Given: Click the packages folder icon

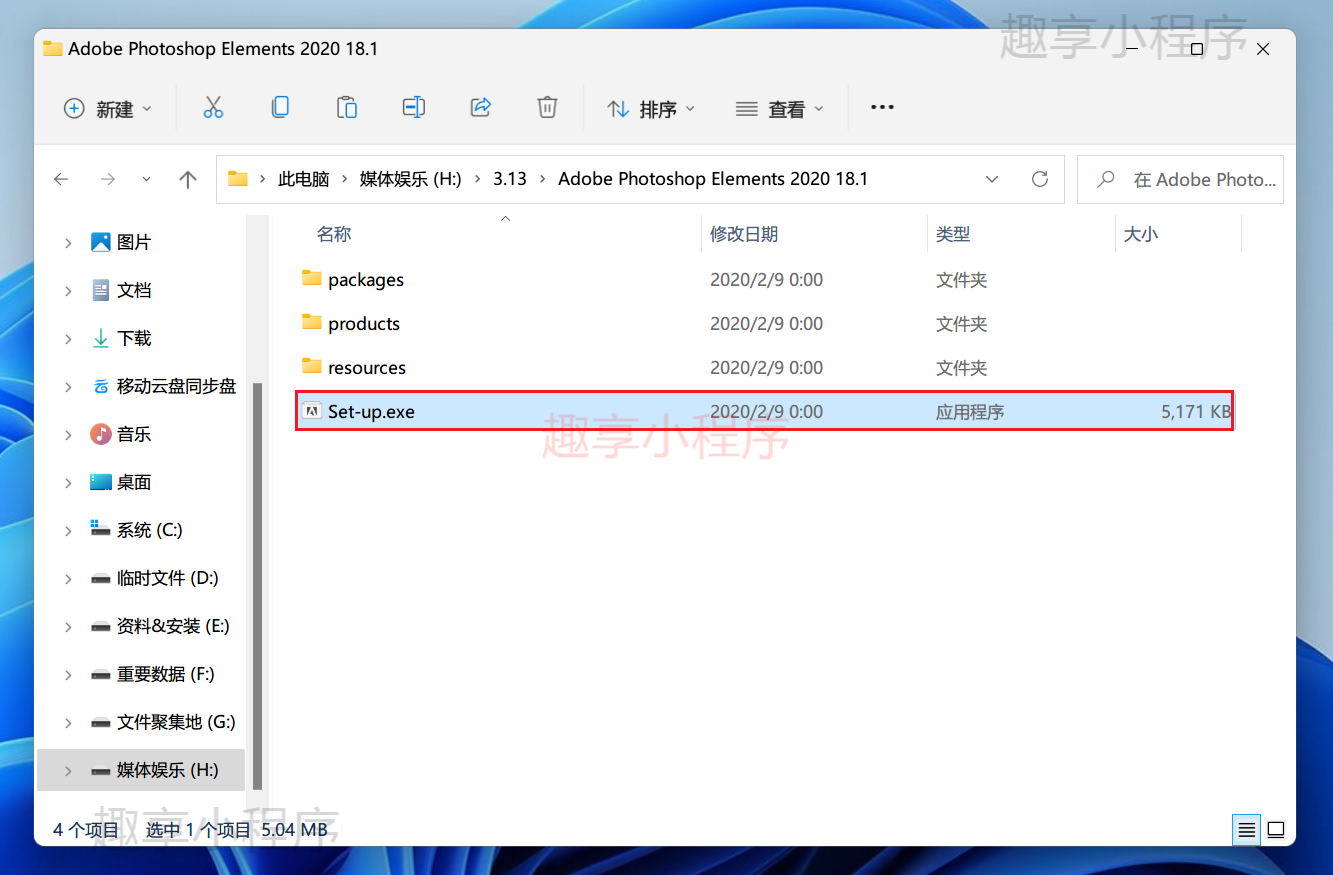Looking at the screenshot, I should pyautogui.click(x=311, y=279).
